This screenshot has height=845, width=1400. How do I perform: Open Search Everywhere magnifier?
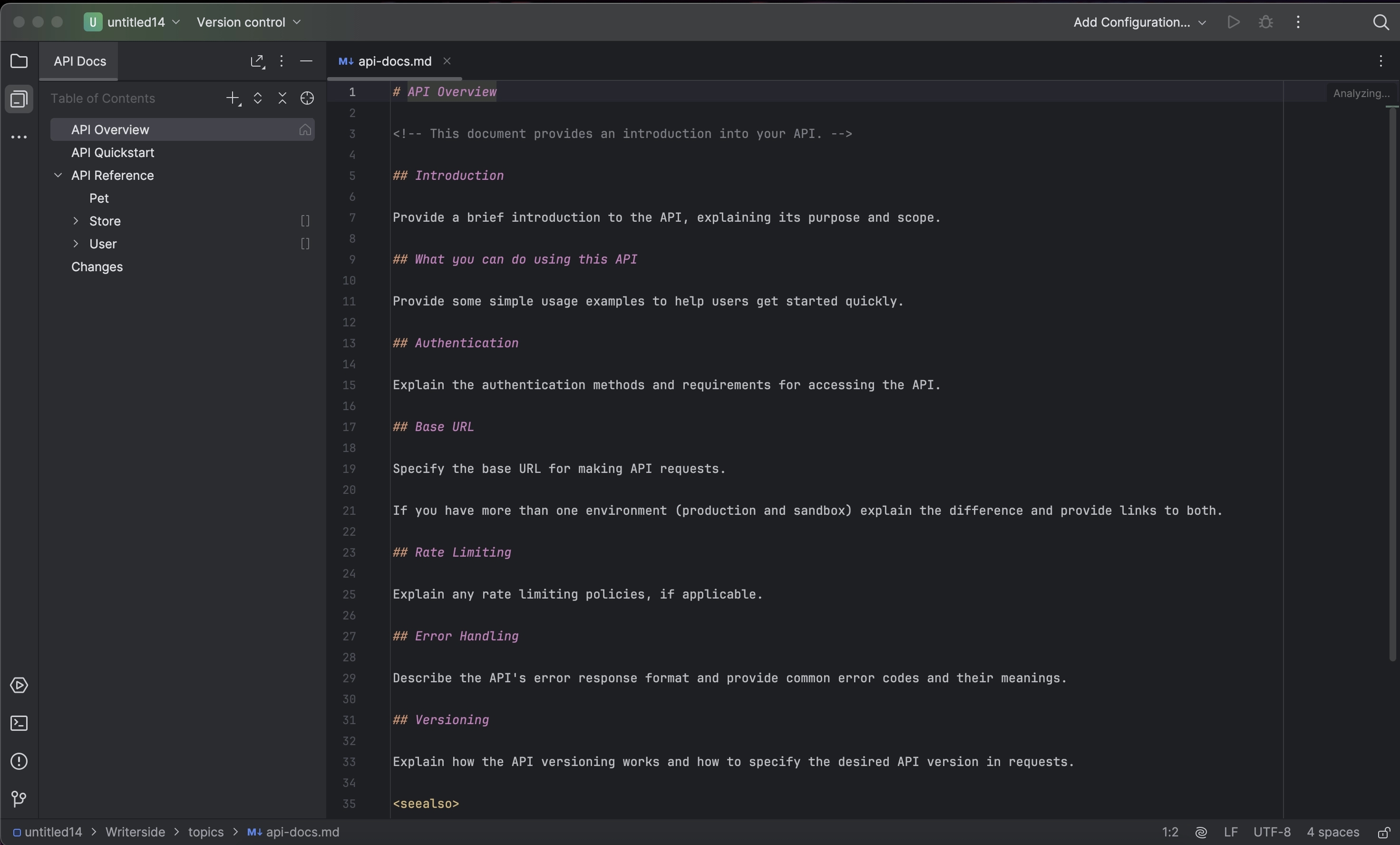tap(1381, 22)
